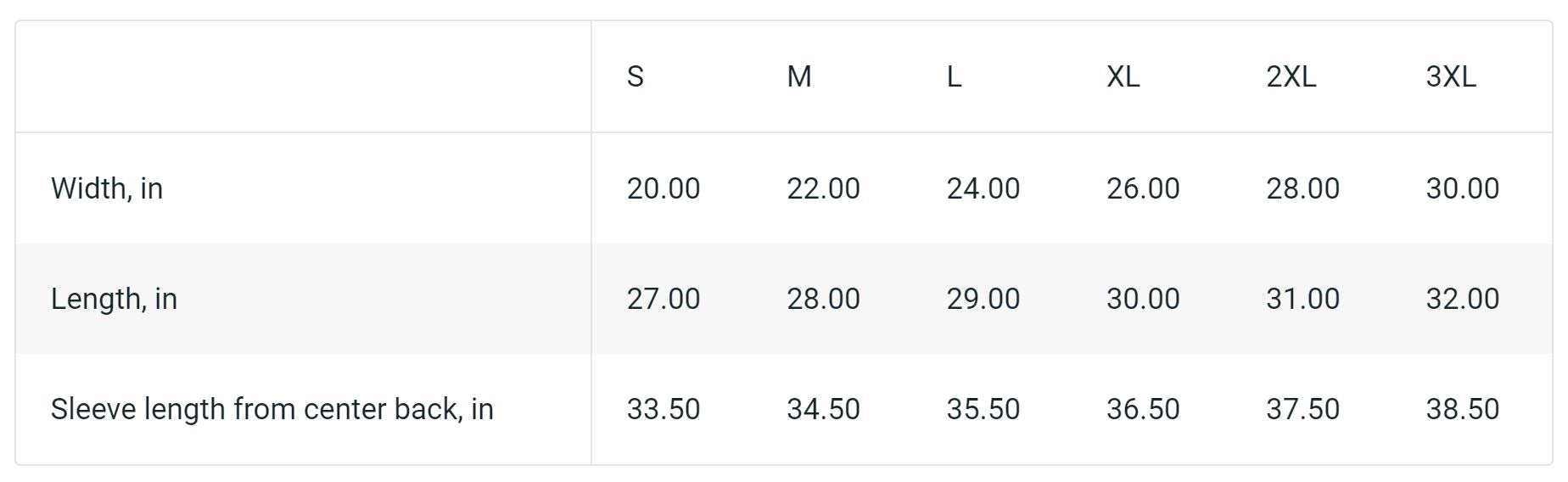1568x482 pixels.
Task: Click the XL size column header
Action: coord(1123,76)
